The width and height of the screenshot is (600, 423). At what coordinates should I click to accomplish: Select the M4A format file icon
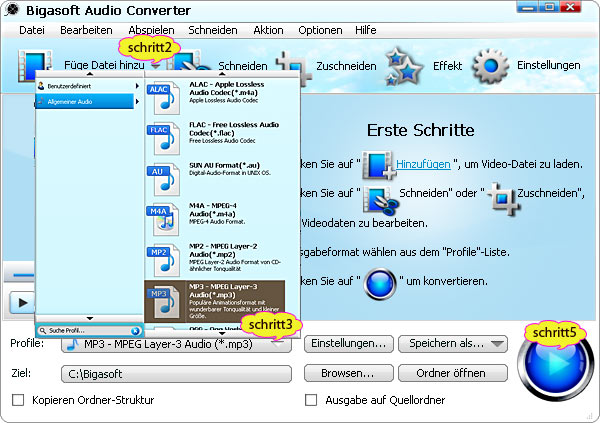point(163,220)
